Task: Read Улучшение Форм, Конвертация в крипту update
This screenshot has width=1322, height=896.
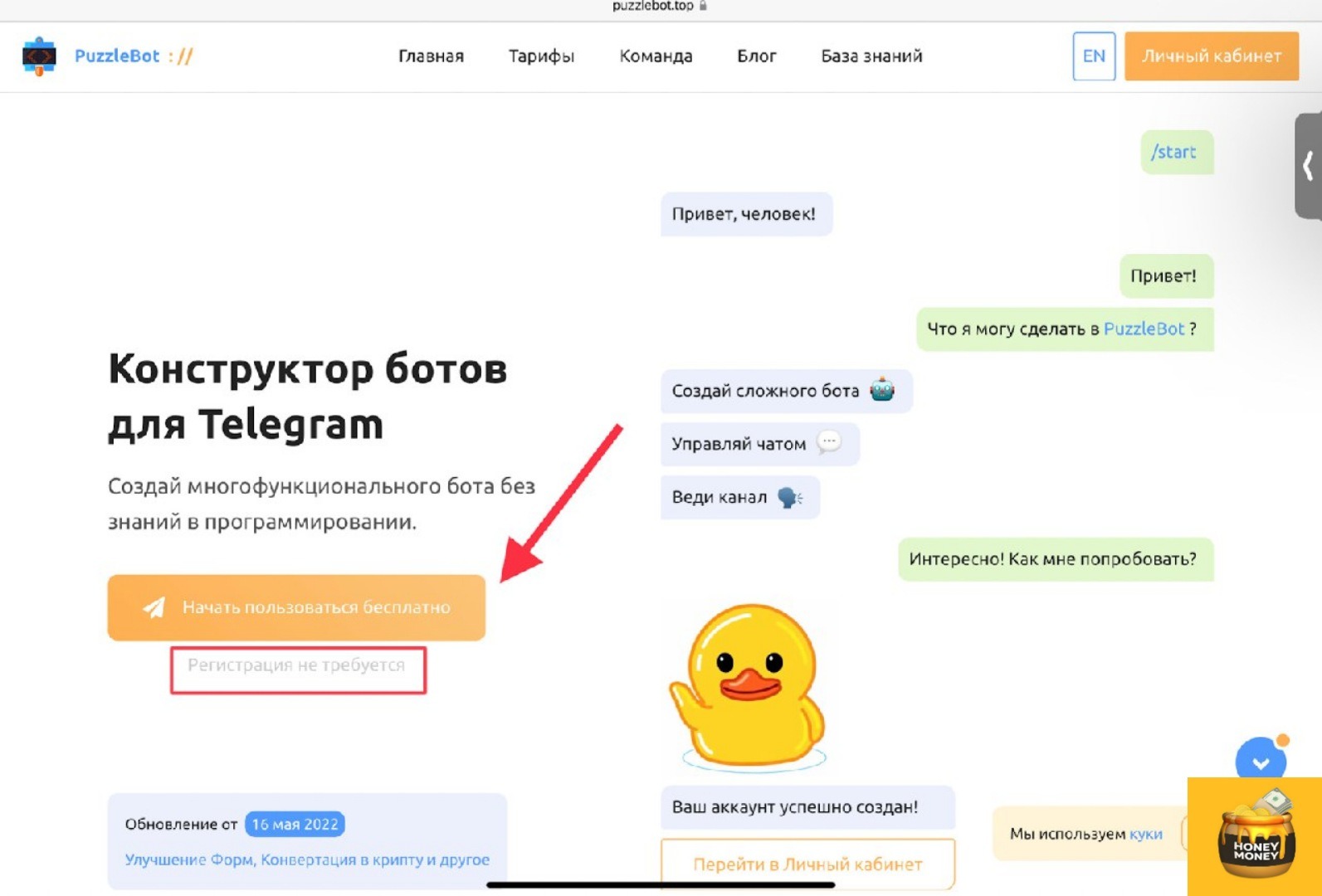Action: (307, 860)
